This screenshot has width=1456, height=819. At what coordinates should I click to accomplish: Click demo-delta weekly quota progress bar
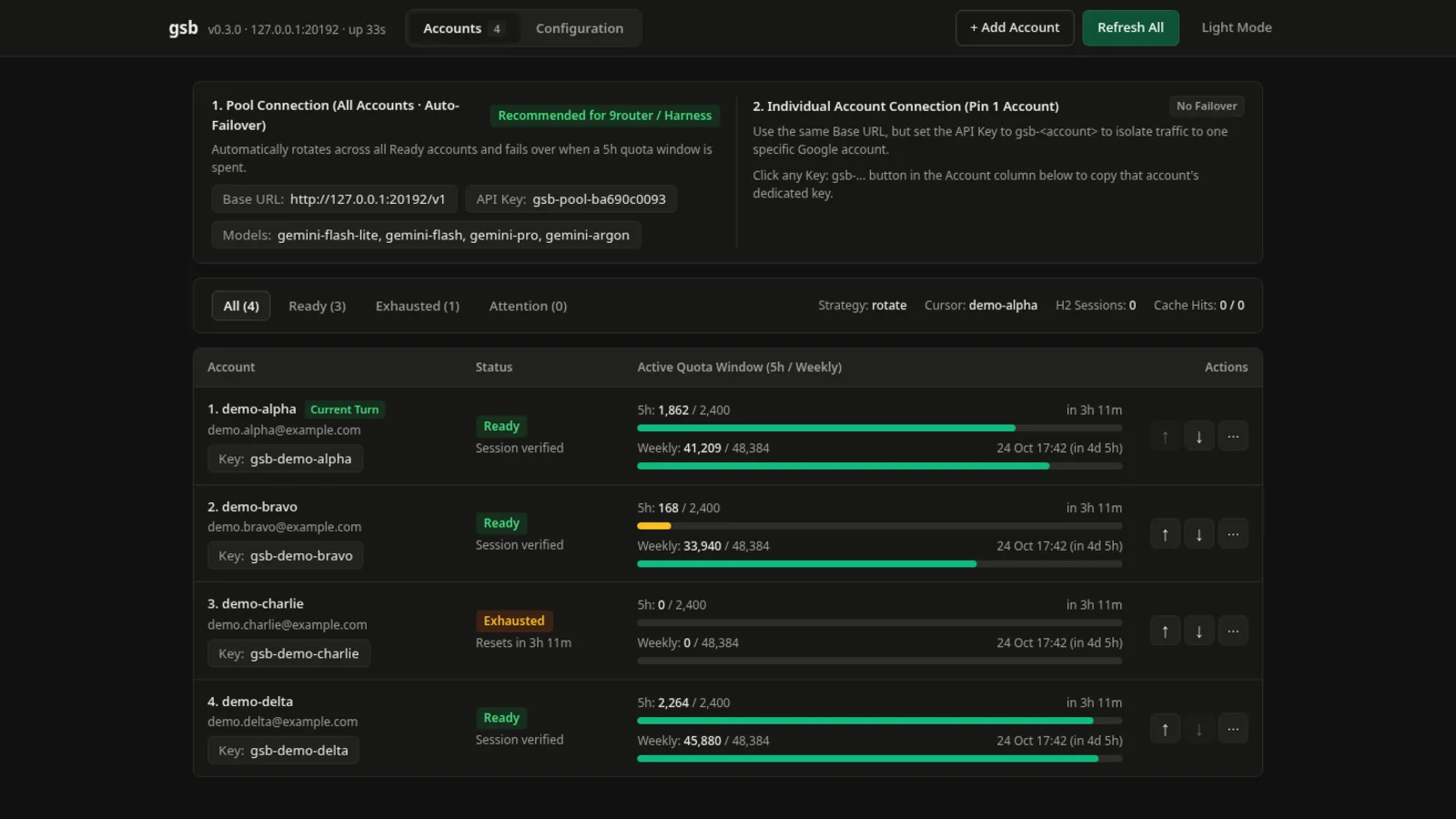(x=879, y=758)
